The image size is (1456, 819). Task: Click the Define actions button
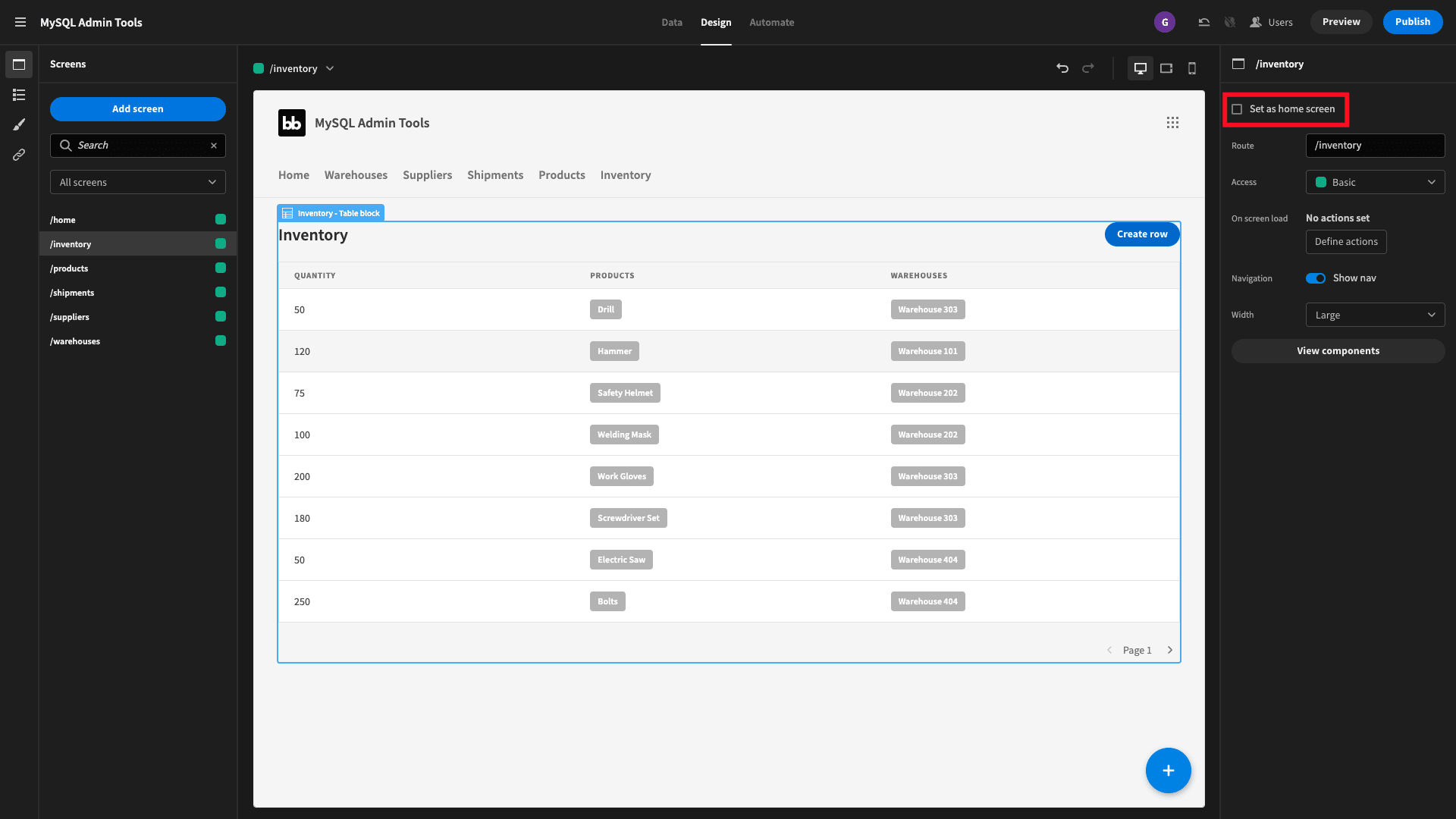click(x=1346, y=241)
